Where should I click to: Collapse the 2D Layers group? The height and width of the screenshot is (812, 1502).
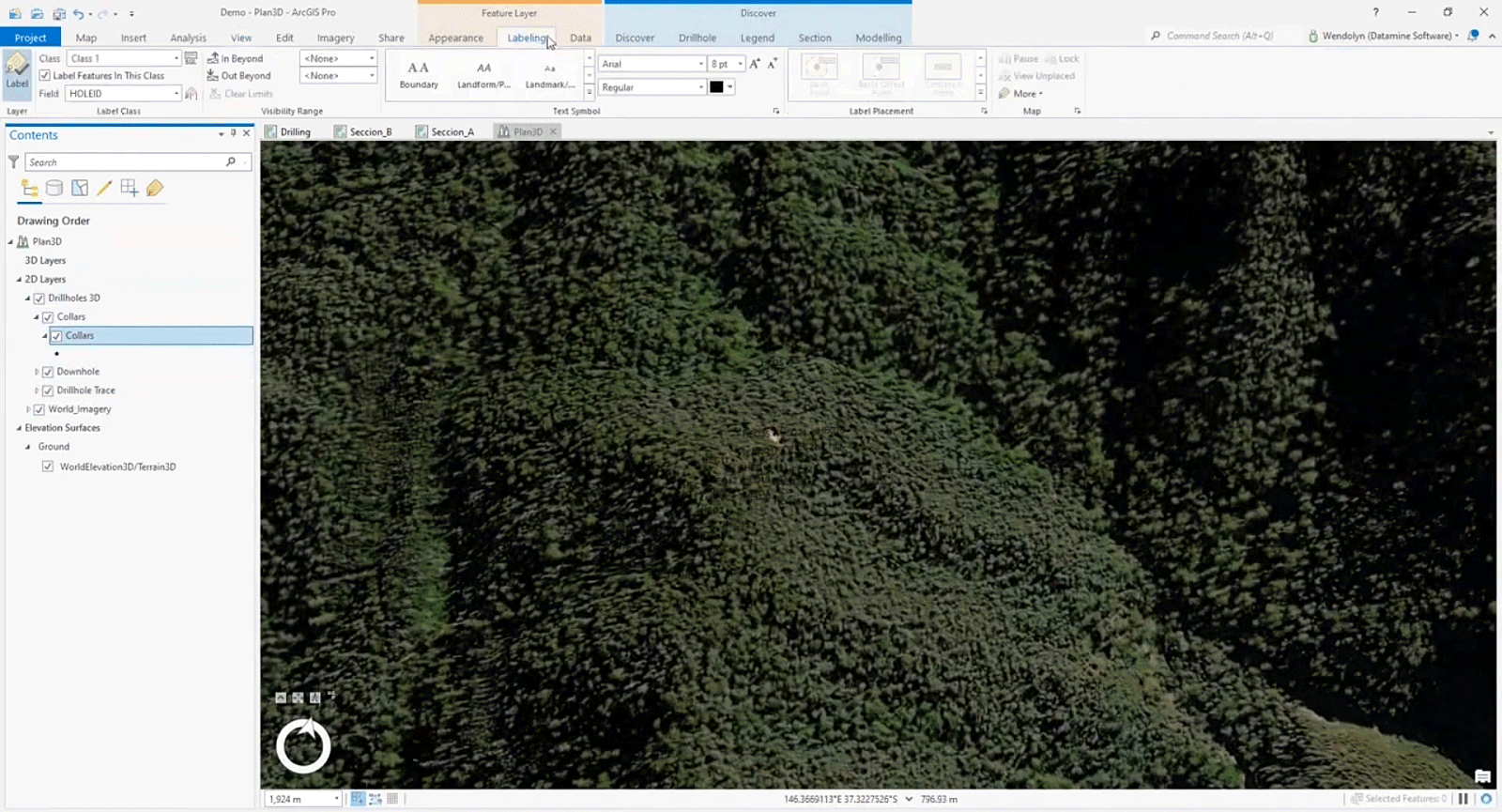tap(19, 280)
